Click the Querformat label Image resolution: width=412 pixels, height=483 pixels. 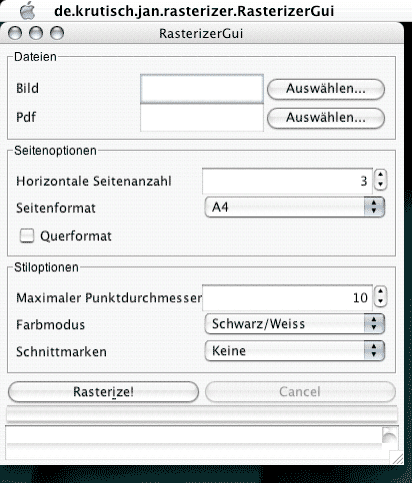pyautogui.click(x=76, y=236)
